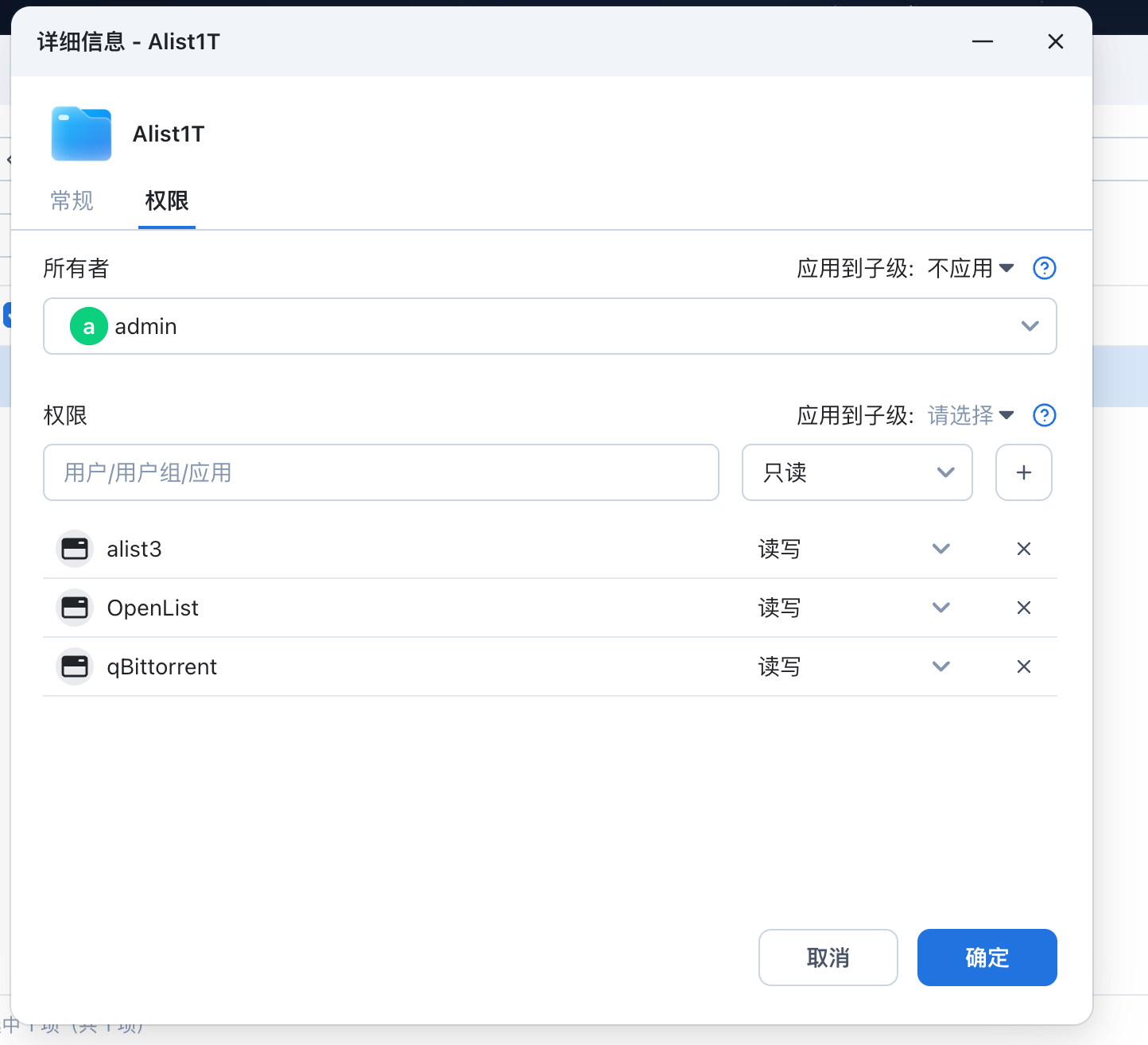Switch to the 常规 tab
1148x1045 pixels.
(x=72, y=202)
